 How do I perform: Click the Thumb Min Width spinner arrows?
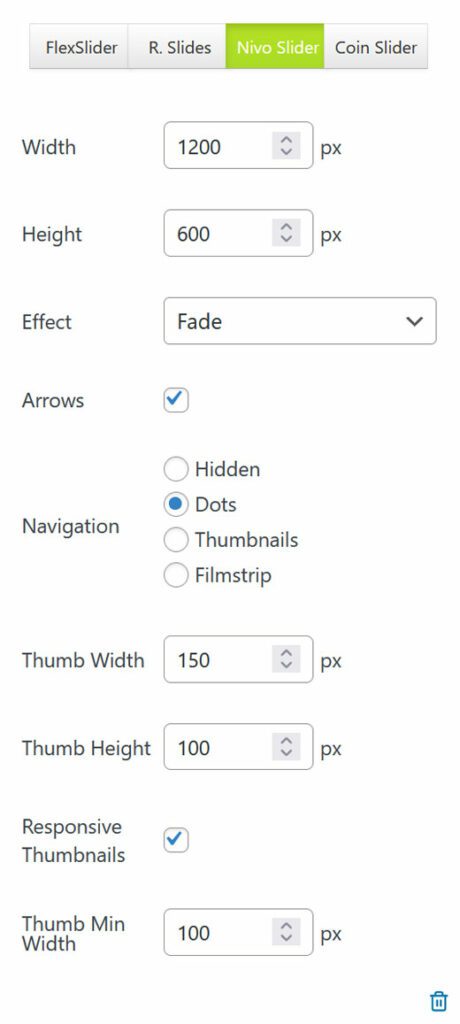pyautogui.click(x=286, y=932)
